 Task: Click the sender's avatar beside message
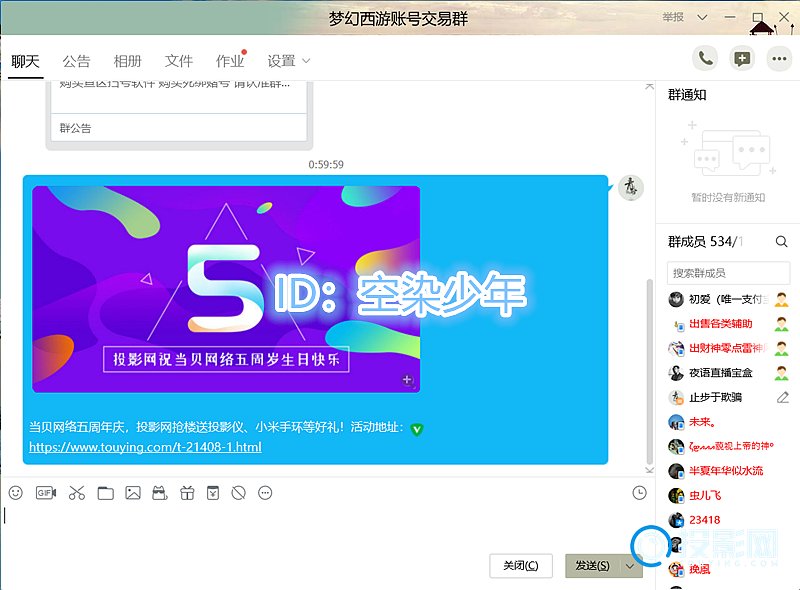click(x=631, y=187)
